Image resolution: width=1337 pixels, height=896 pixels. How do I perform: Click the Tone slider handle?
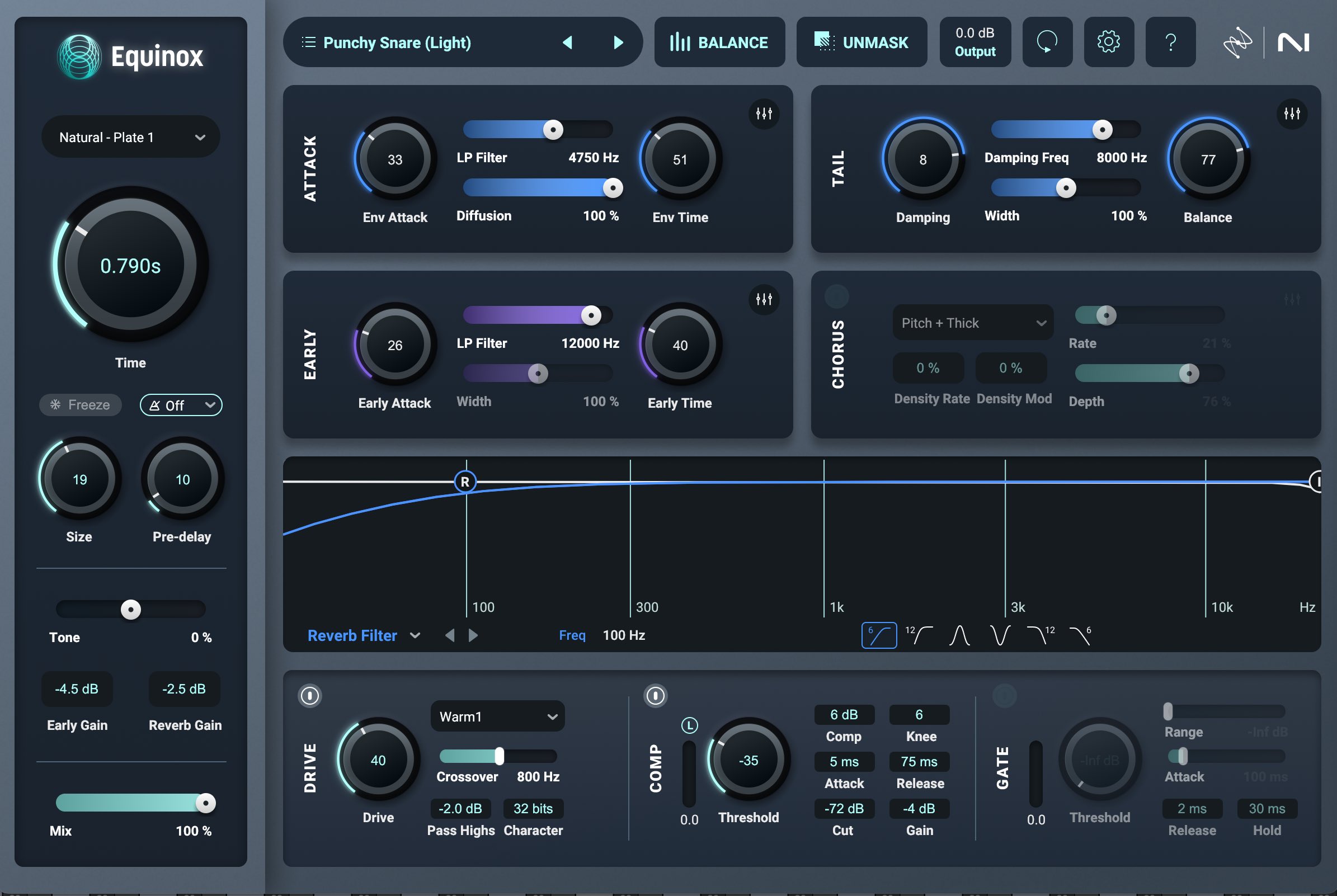pyautogui.click(x=131, y=610)
